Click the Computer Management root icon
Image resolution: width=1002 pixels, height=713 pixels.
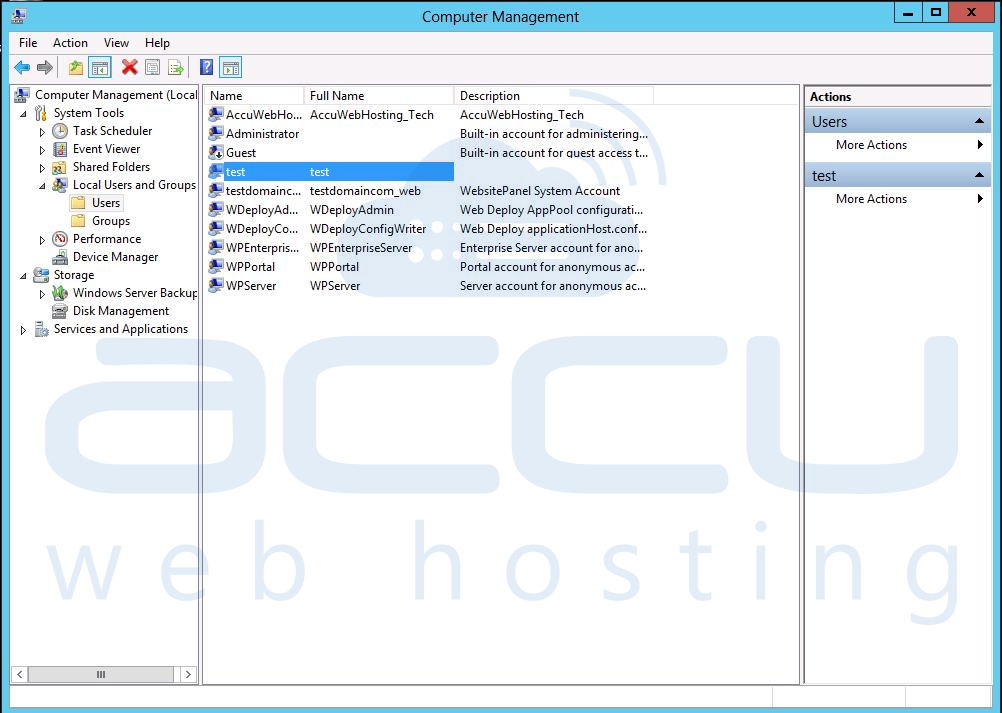[22, 95]
